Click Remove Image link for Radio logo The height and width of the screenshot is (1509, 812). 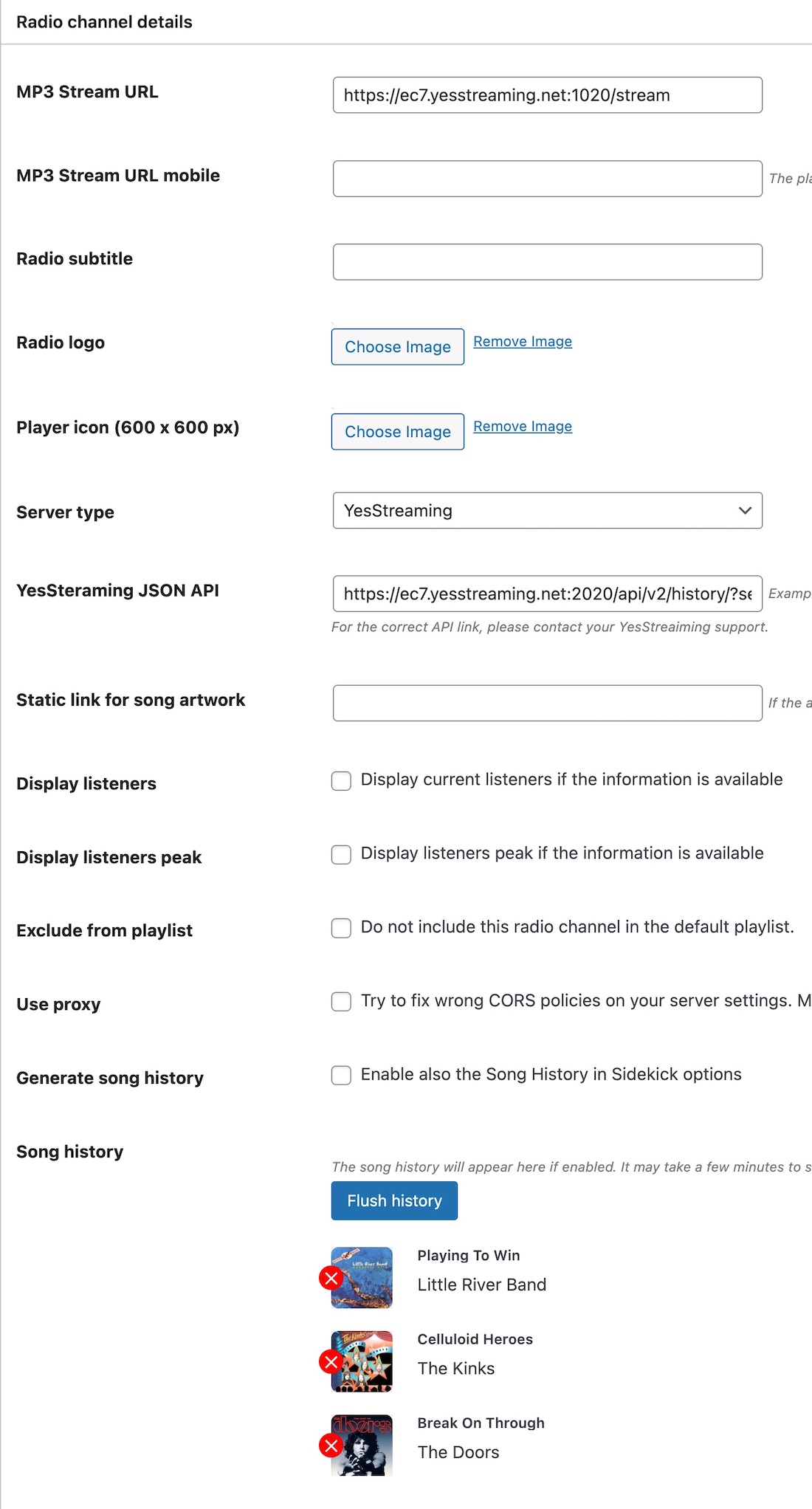click(523, 342)
